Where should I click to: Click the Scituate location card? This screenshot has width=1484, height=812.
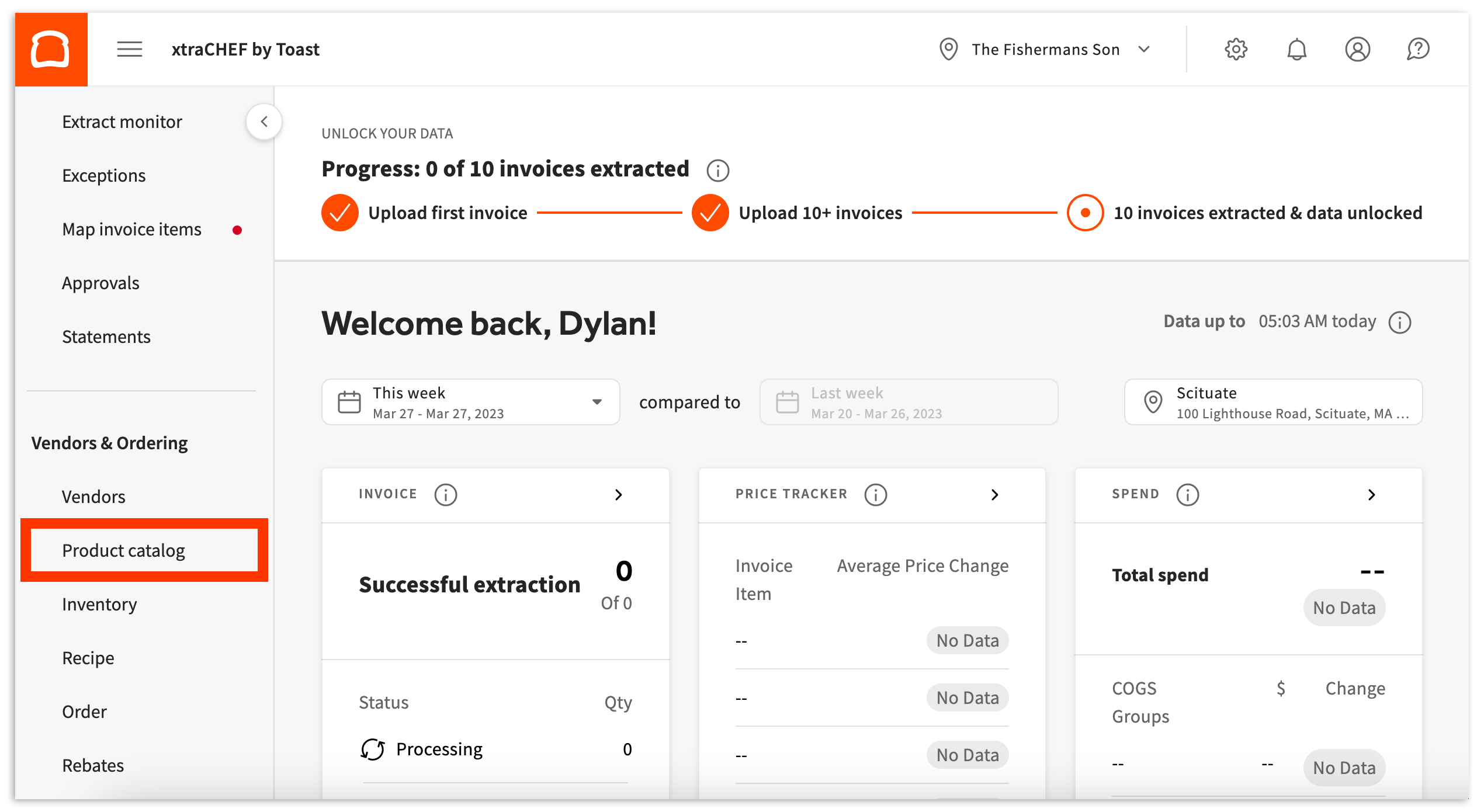[x=1274, y=402]
